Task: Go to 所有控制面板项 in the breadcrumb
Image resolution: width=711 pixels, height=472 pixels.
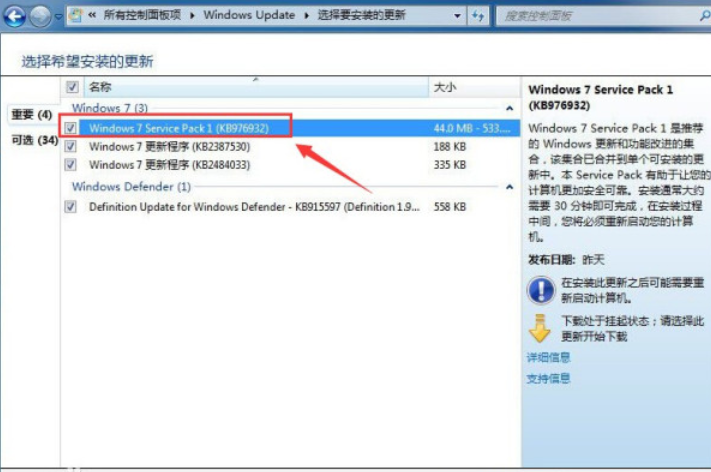Action: point(142,15)
